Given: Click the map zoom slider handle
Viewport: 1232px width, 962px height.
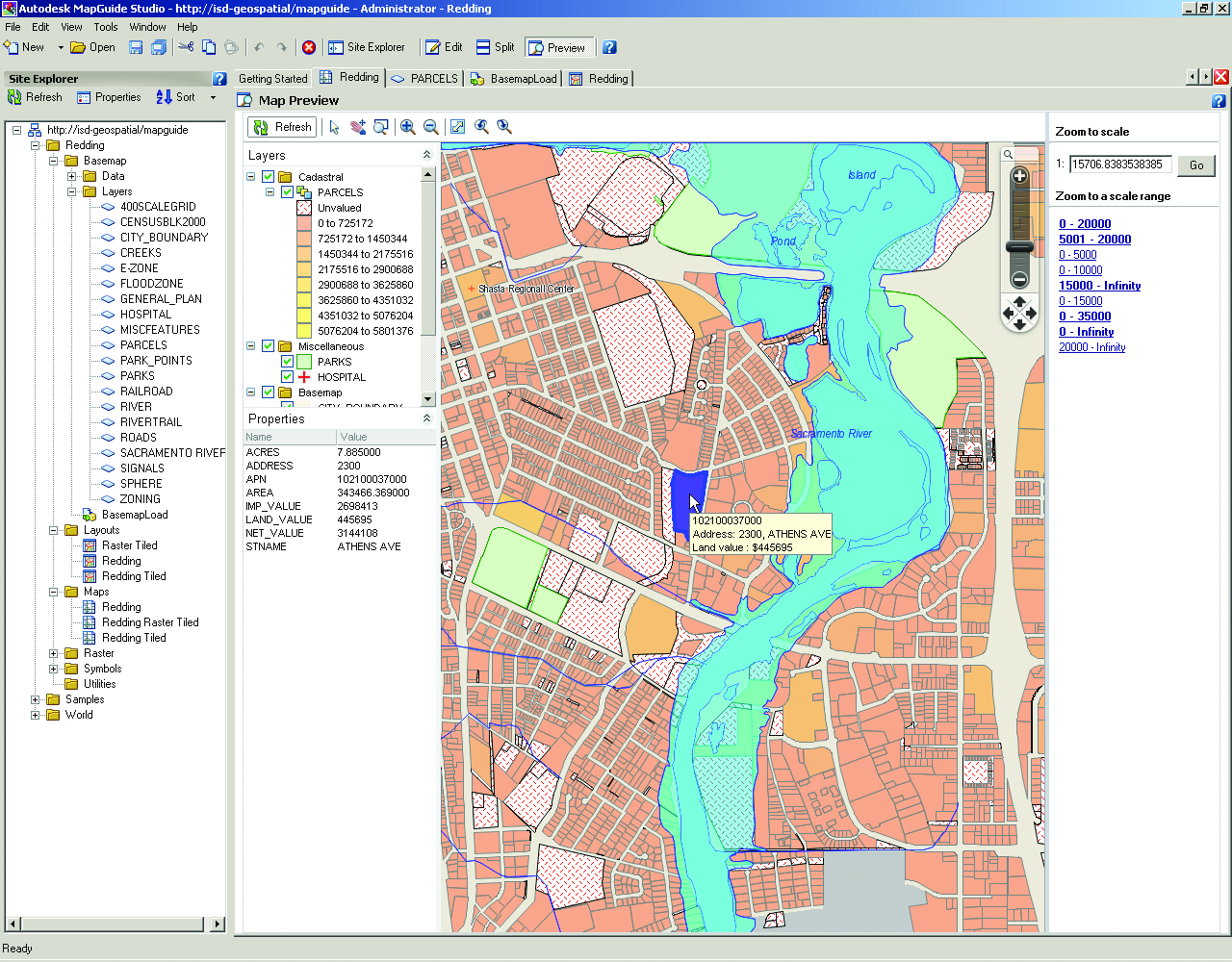Looking at the screenshot, I should [x=1020, y=247].
